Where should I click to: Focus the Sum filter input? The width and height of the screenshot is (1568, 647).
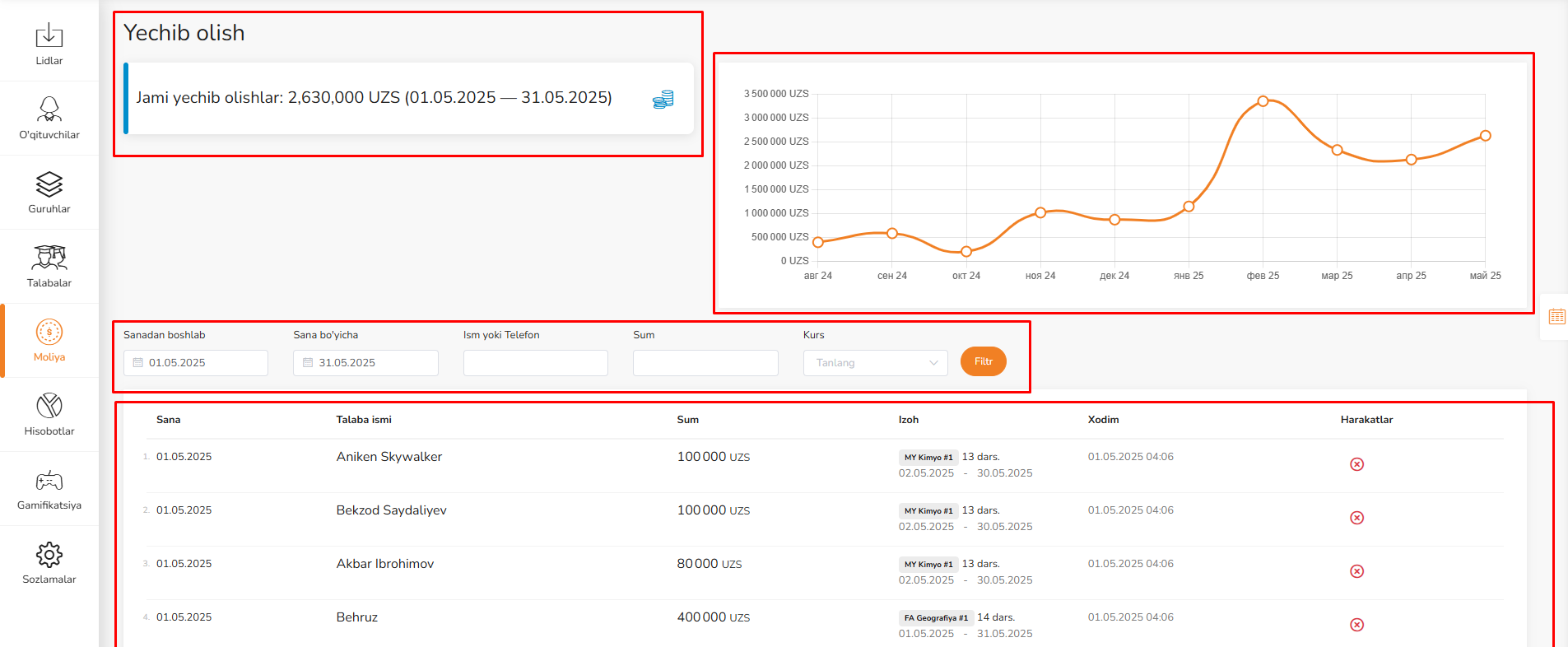coord(705,363)
